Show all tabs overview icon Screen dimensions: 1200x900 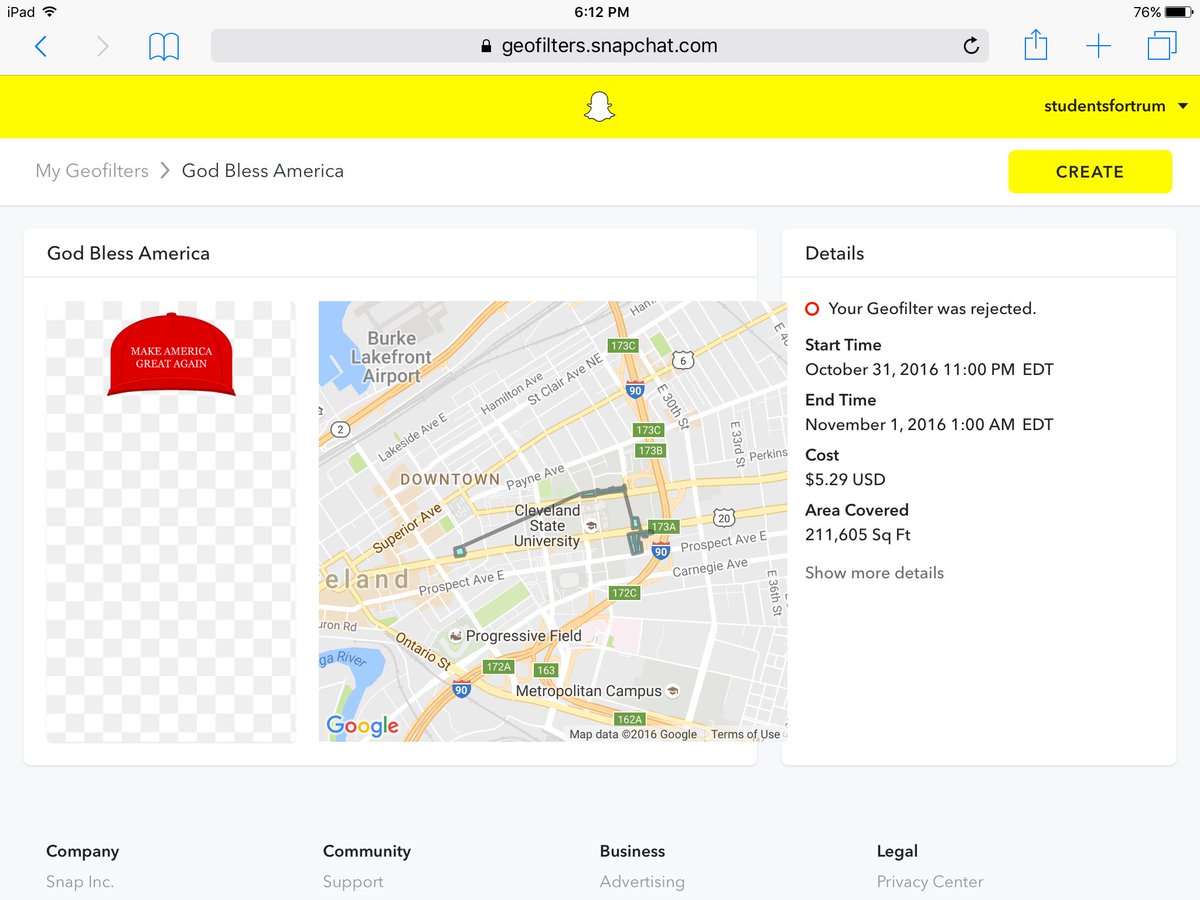pyautogui.click(x=1162, y=46)
